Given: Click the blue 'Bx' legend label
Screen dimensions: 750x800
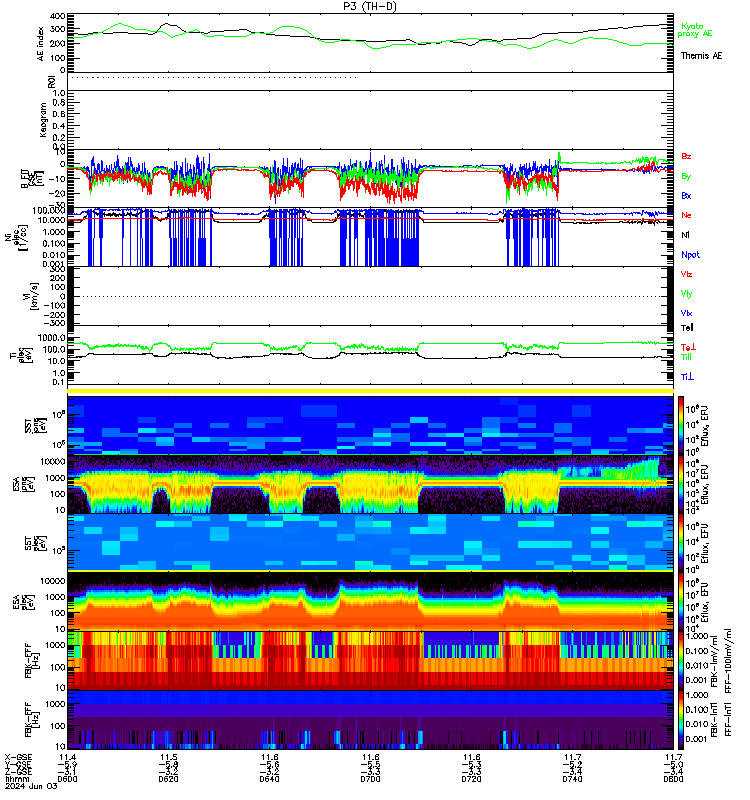Looking at the screenshot, I should [686, 195].
